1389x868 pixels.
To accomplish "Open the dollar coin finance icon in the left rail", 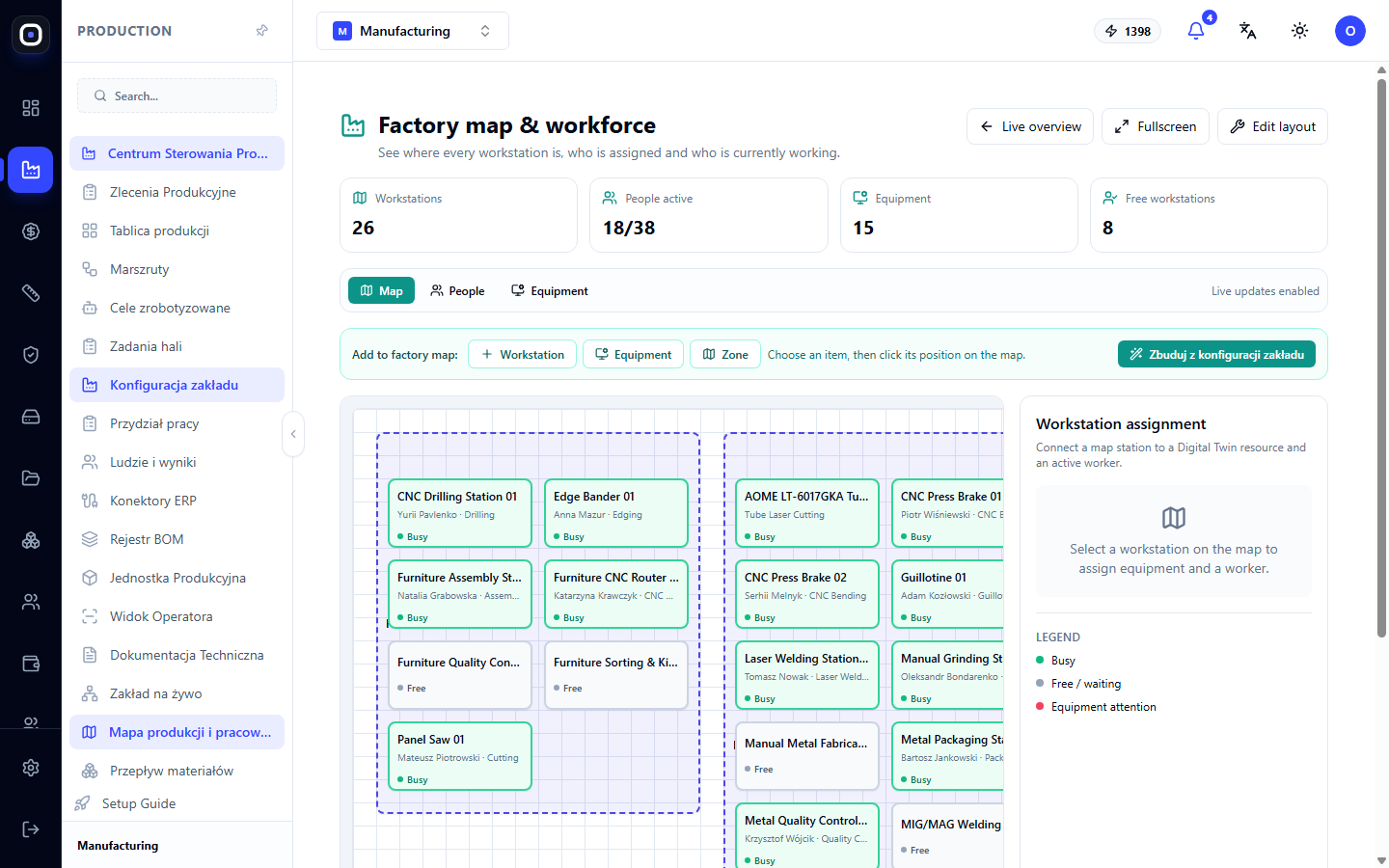I will pyautogui.click(x=31, y=231).
